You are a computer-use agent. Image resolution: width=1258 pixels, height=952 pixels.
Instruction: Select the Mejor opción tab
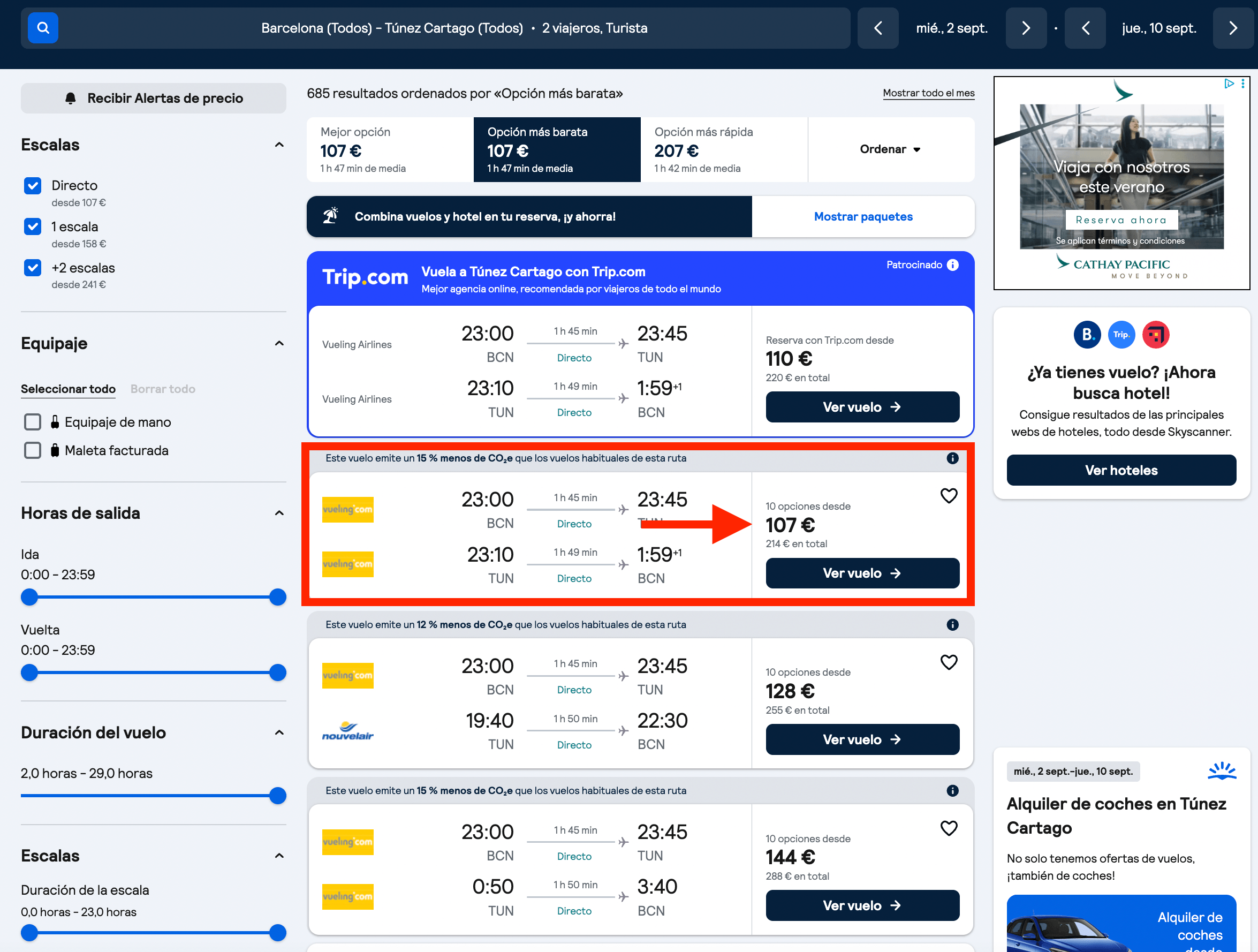(x=390, y=149)
